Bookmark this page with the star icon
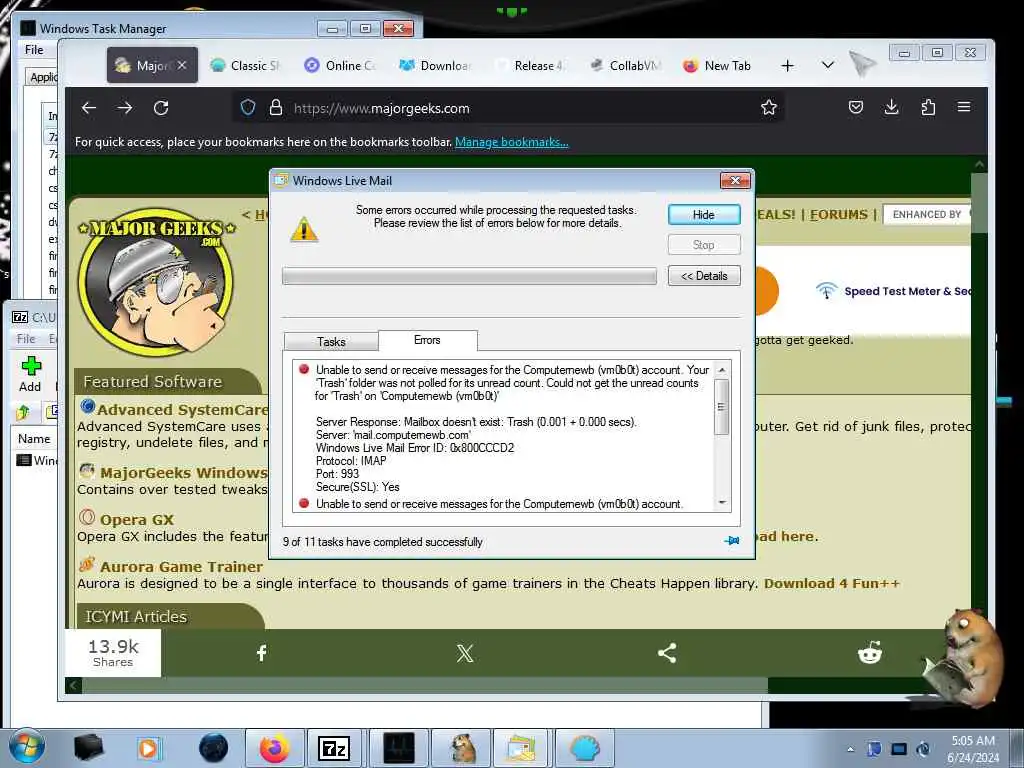Image resolution: width=1024 pixels, height=768 pixels. pos(769,108)
